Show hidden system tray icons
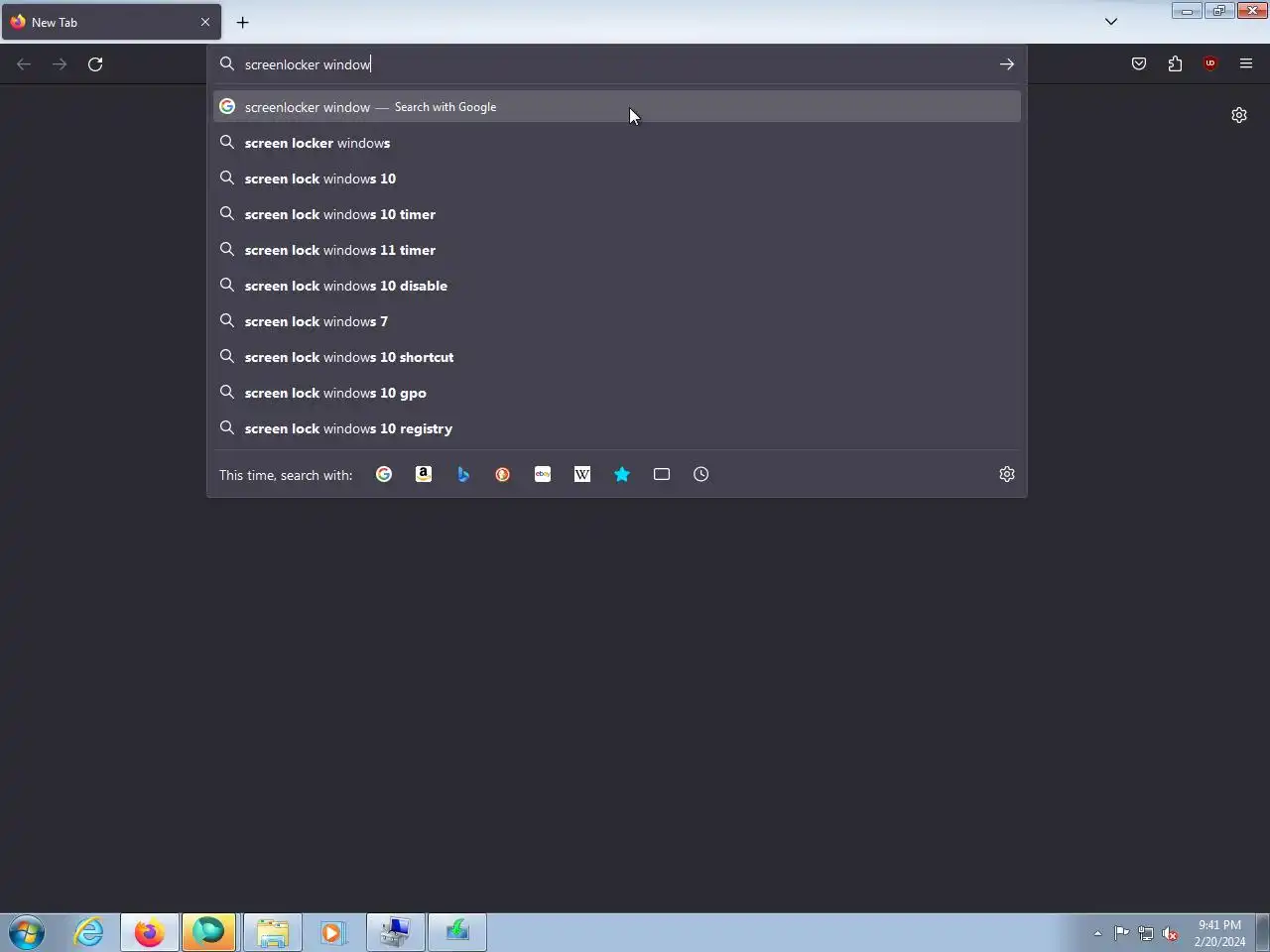This screenshot has height=952, width=1270. pyautogui.click(x=1097, y=933)
